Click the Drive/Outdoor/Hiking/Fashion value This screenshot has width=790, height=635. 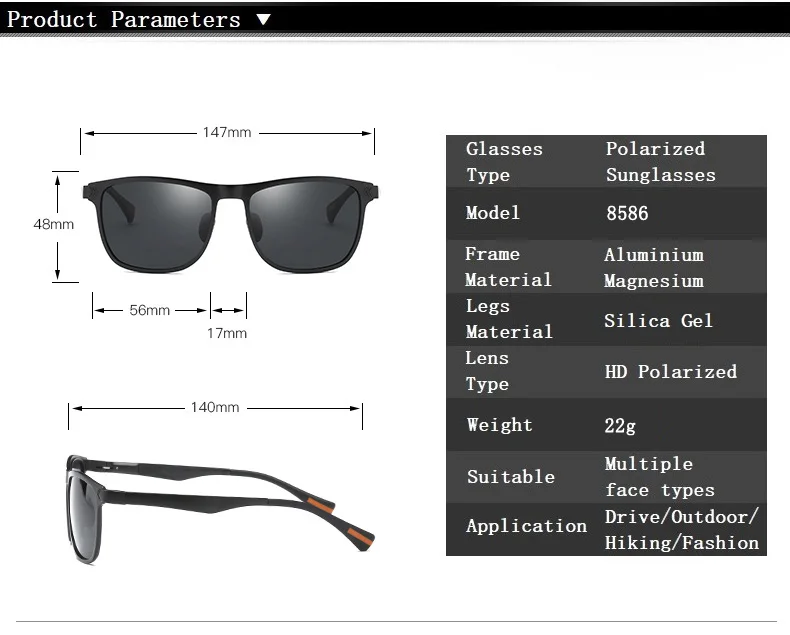(x=682, y=530)
